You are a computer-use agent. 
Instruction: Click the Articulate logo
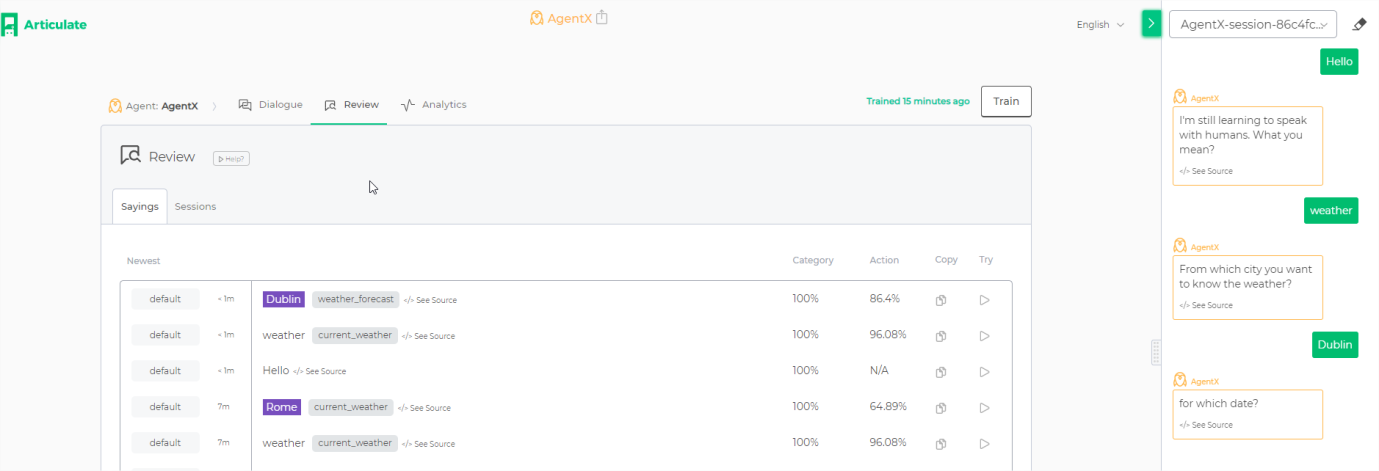click(x=44, y=24)
